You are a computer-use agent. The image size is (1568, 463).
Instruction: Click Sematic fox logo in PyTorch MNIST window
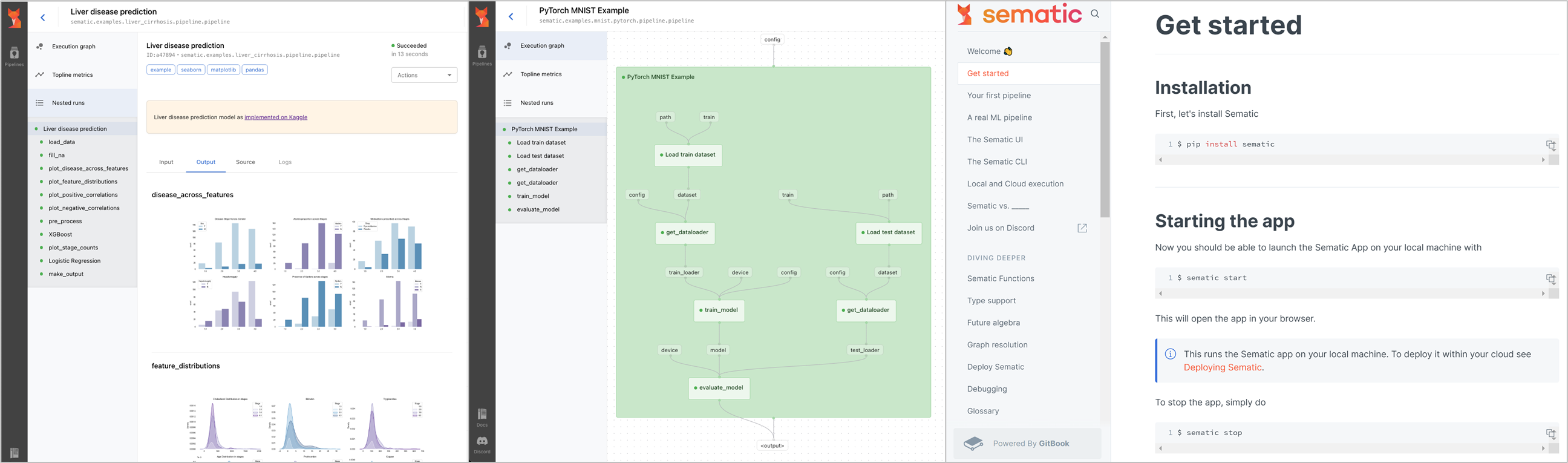point(482,16)
